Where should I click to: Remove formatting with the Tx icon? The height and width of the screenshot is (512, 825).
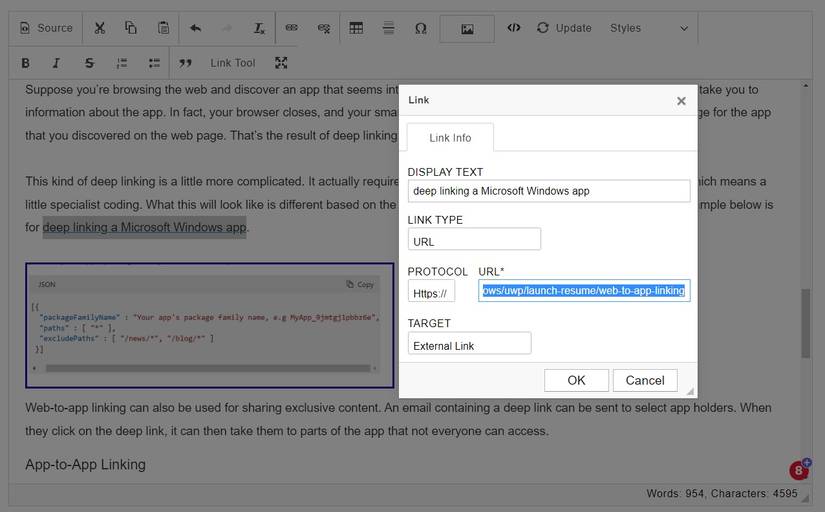click(x=259, y=28)
